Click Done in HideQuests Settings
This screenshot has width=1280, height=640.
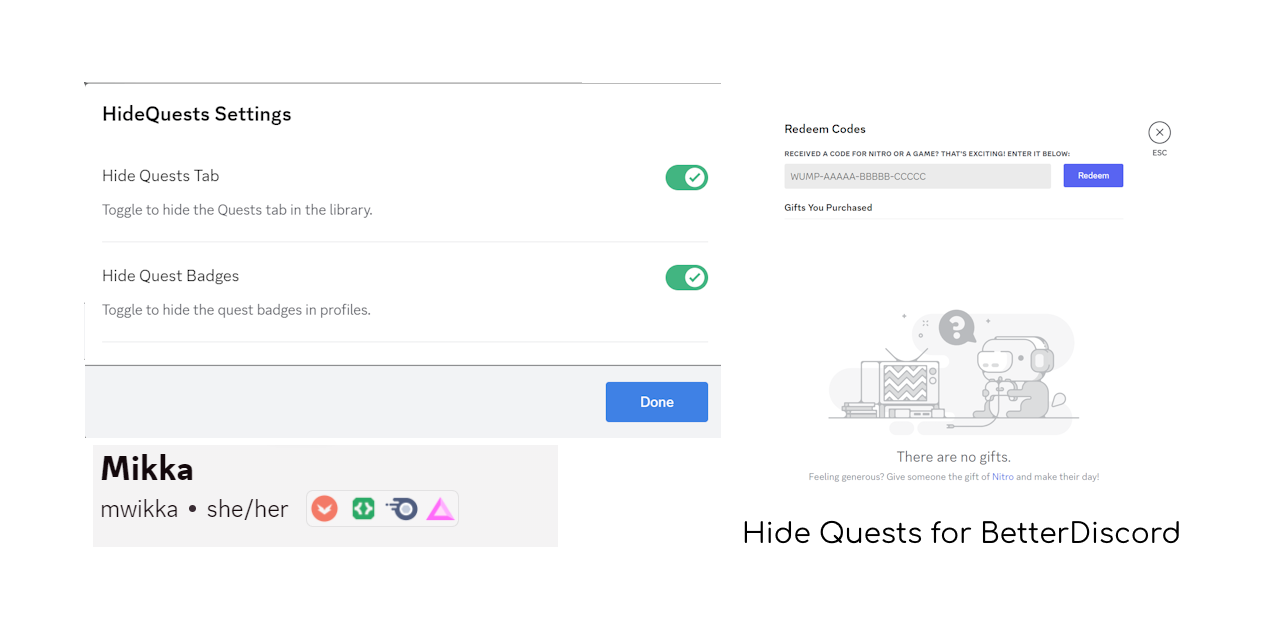[657, 402]
